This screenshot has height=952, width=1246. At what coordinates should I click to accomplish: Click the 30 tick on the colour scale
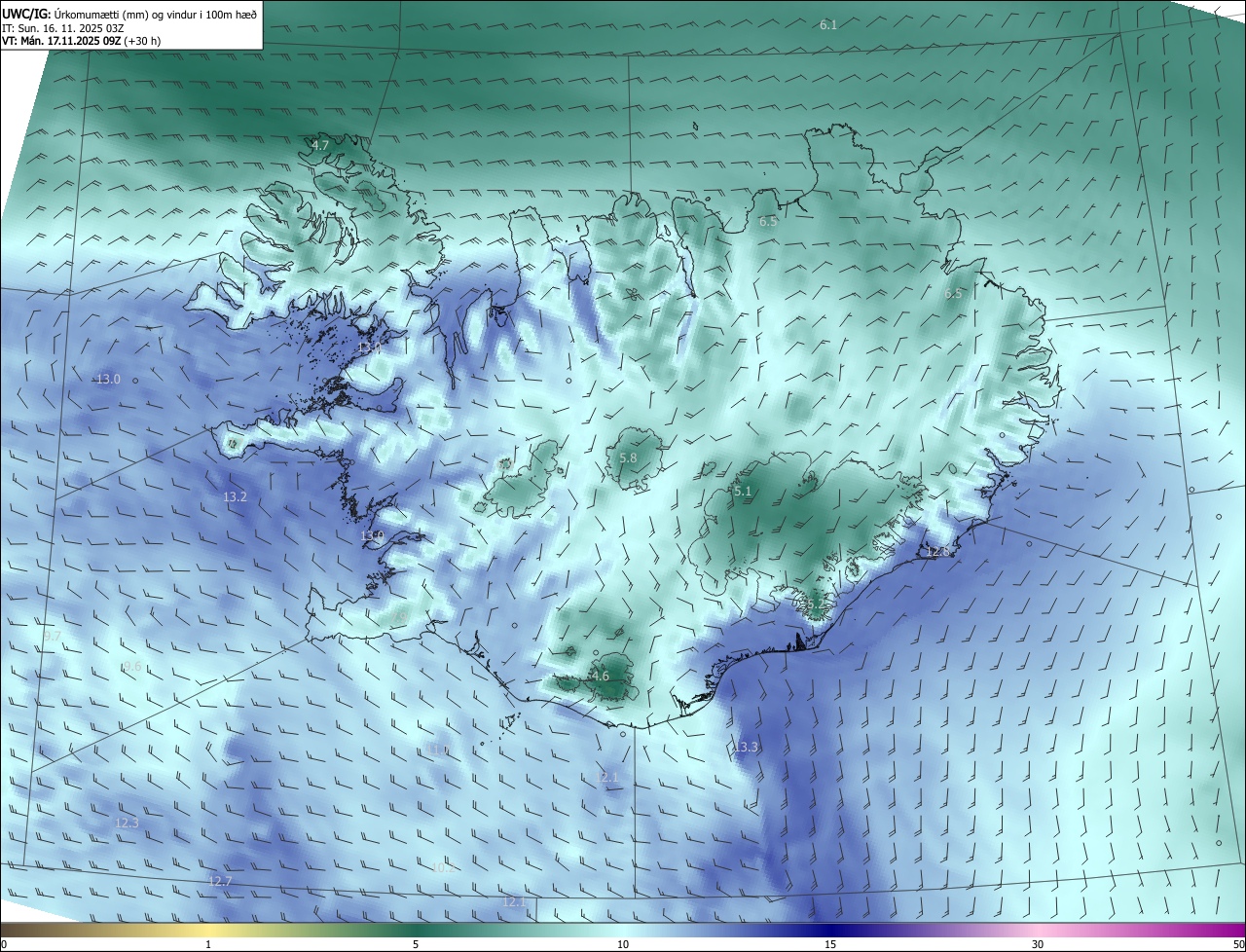tap(1038, 944)
